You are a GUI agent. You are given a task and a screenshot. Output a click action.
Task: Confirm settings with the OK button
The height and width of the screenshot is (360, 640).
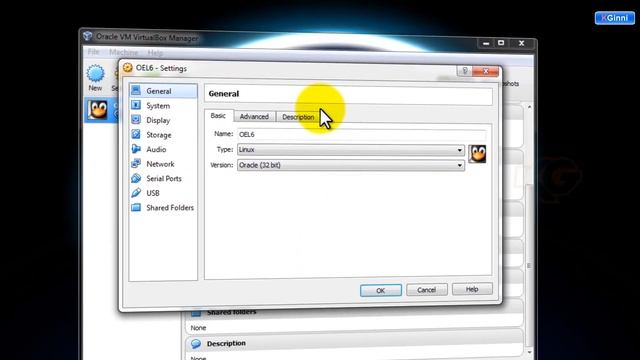pyautogui.click(x=380, y=291)
